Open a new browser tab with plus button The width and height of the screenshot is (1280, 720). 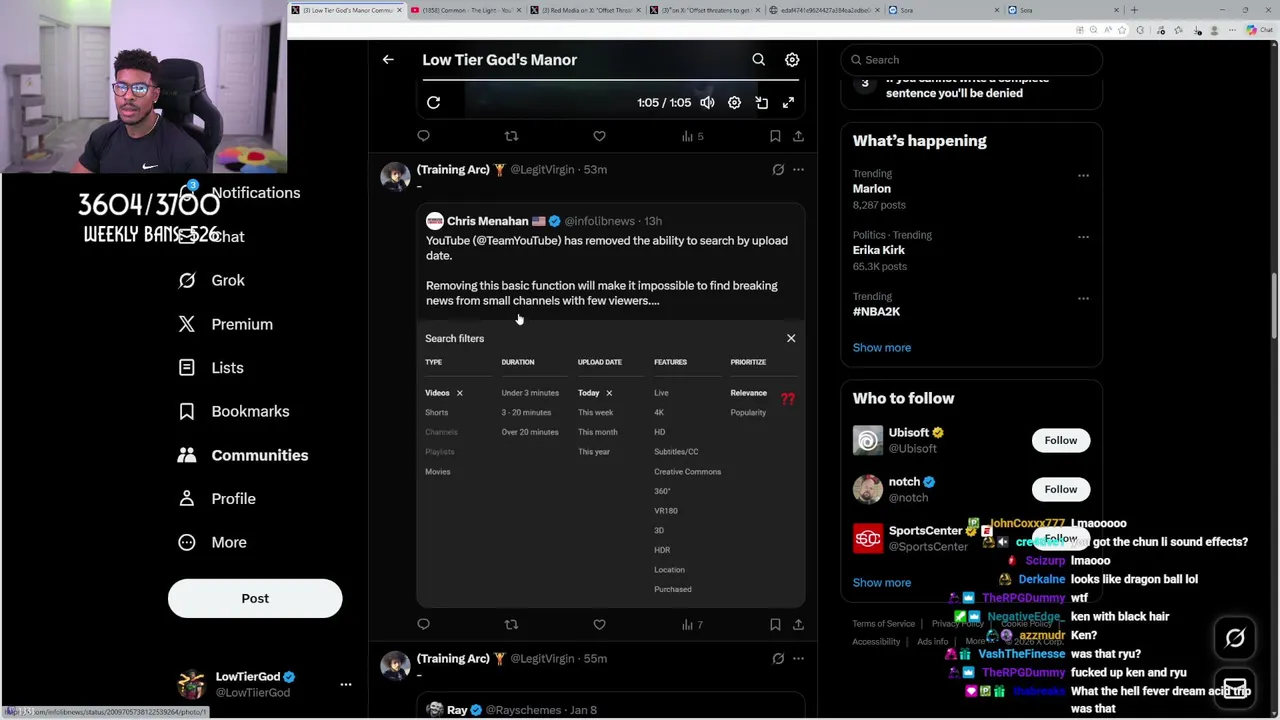point(1134,10)
